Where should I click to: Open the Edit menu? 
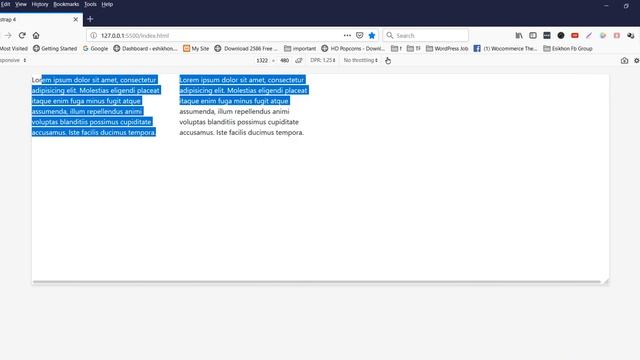click(5, 4)
